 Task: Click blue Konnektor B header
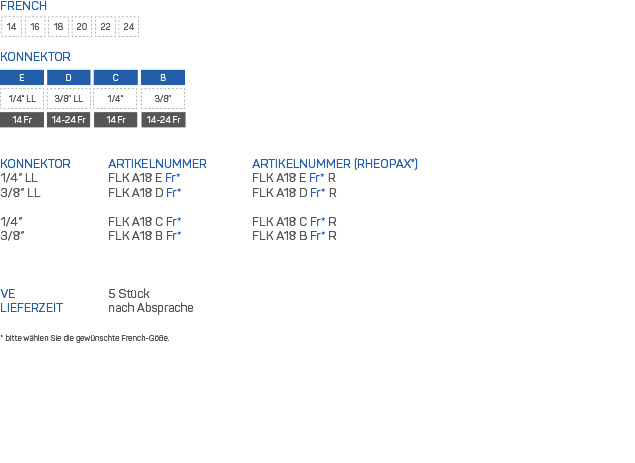(163, 78)
